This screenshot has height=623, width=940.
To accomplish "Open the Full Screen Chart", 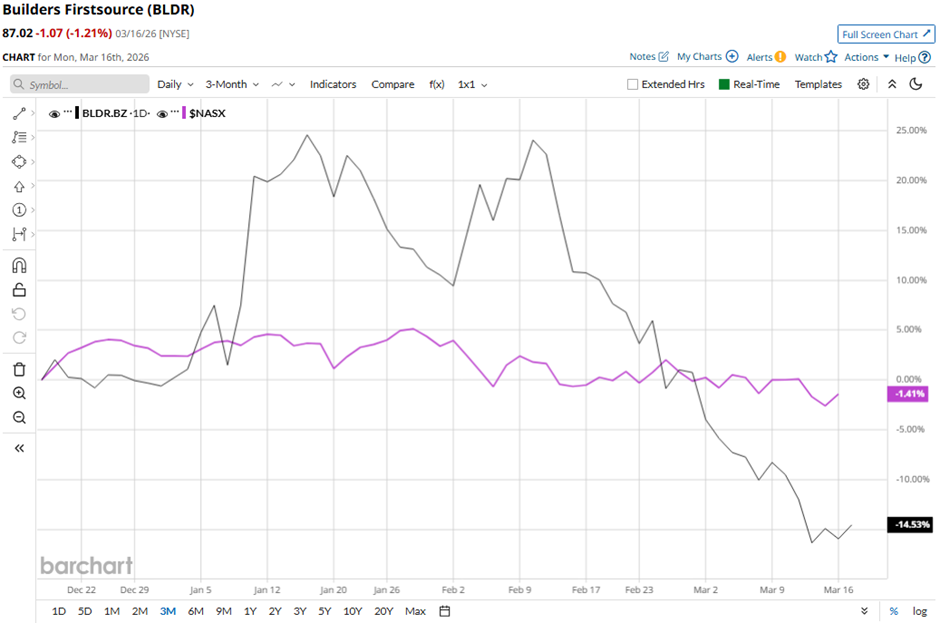I will pos(886,34).
